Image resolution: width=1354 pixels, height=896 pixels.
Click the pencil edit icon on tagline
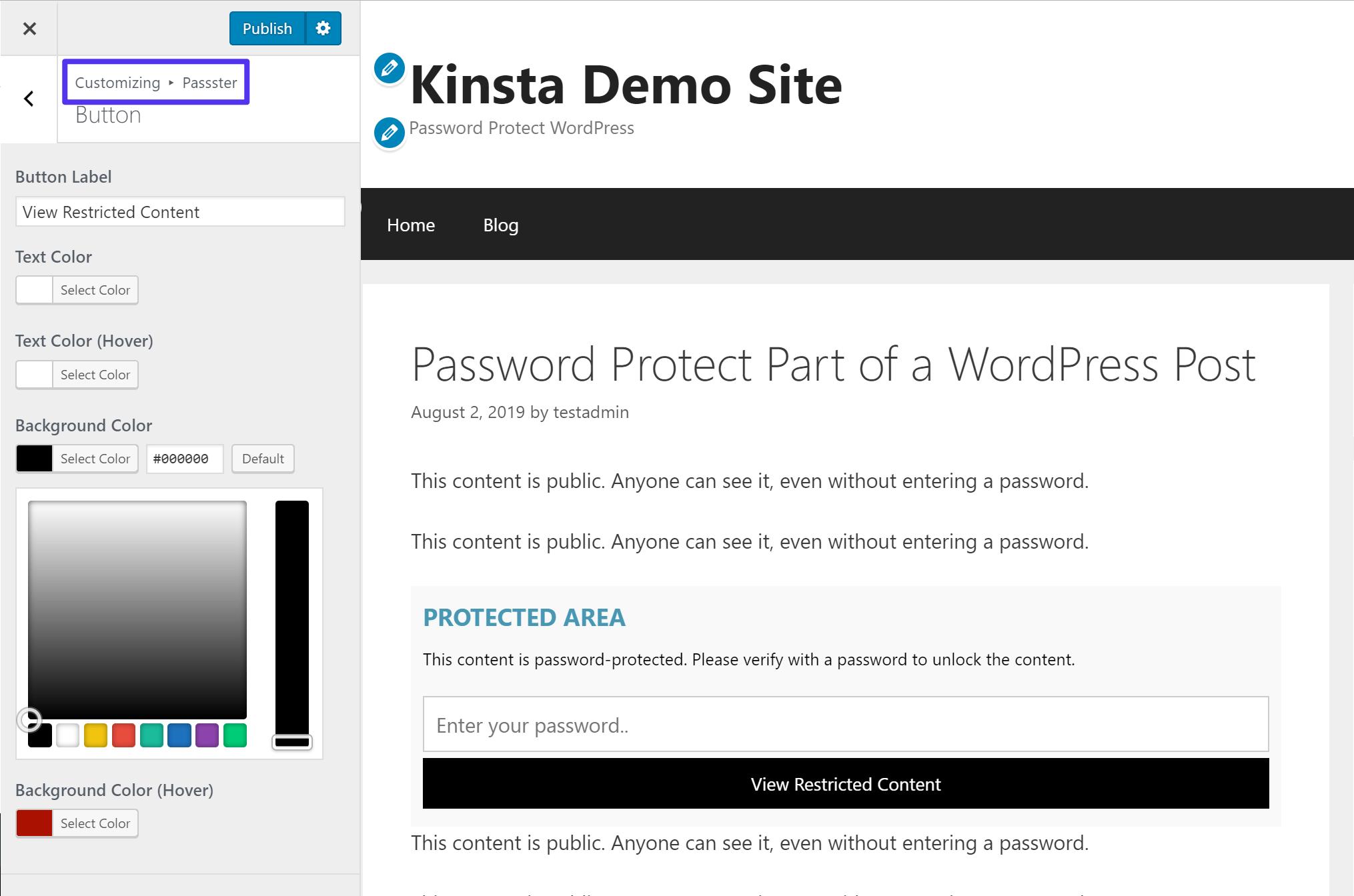[389, 128]
